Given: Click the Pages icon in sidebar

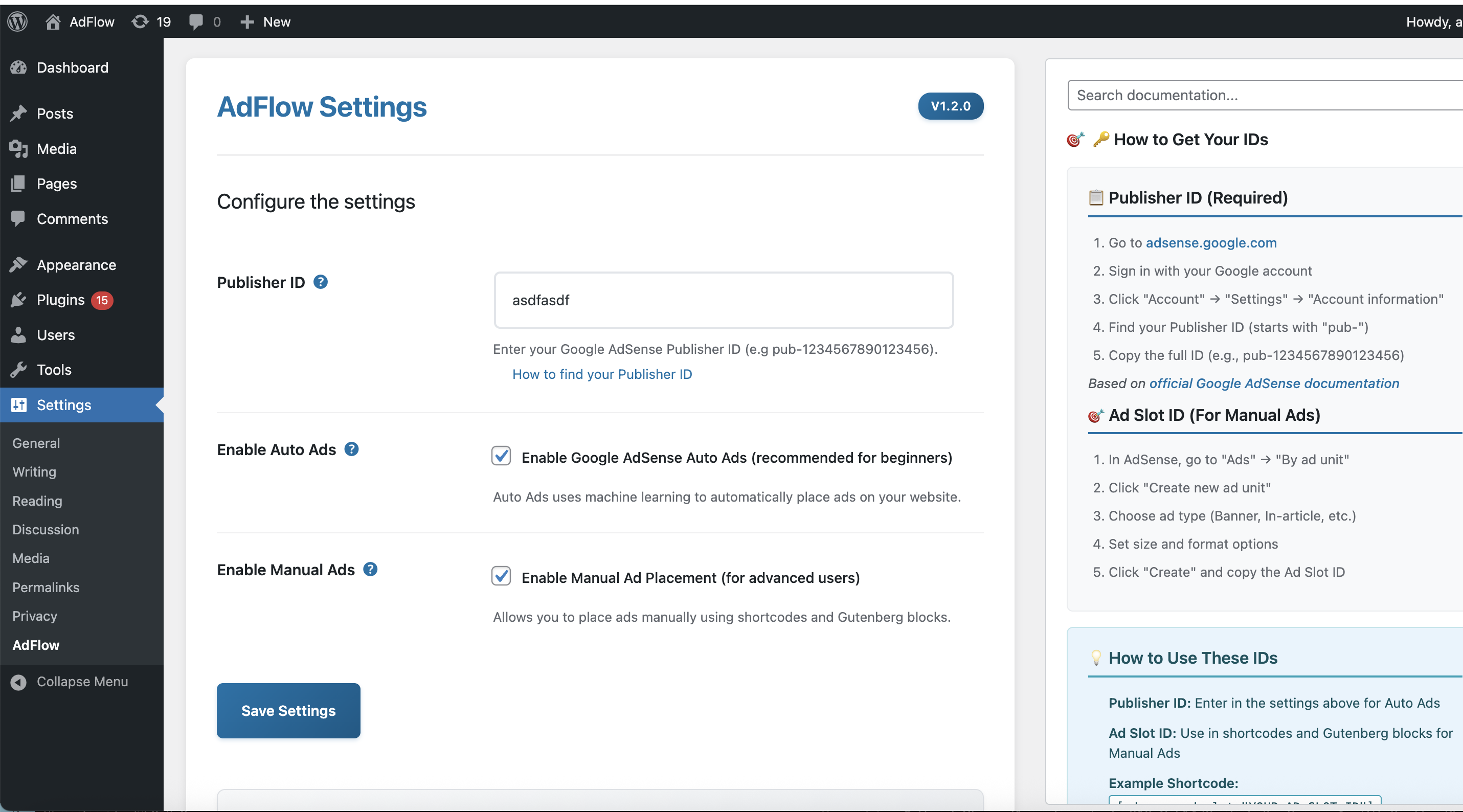Looking at the screenshot, I should [x=18, y=184].
